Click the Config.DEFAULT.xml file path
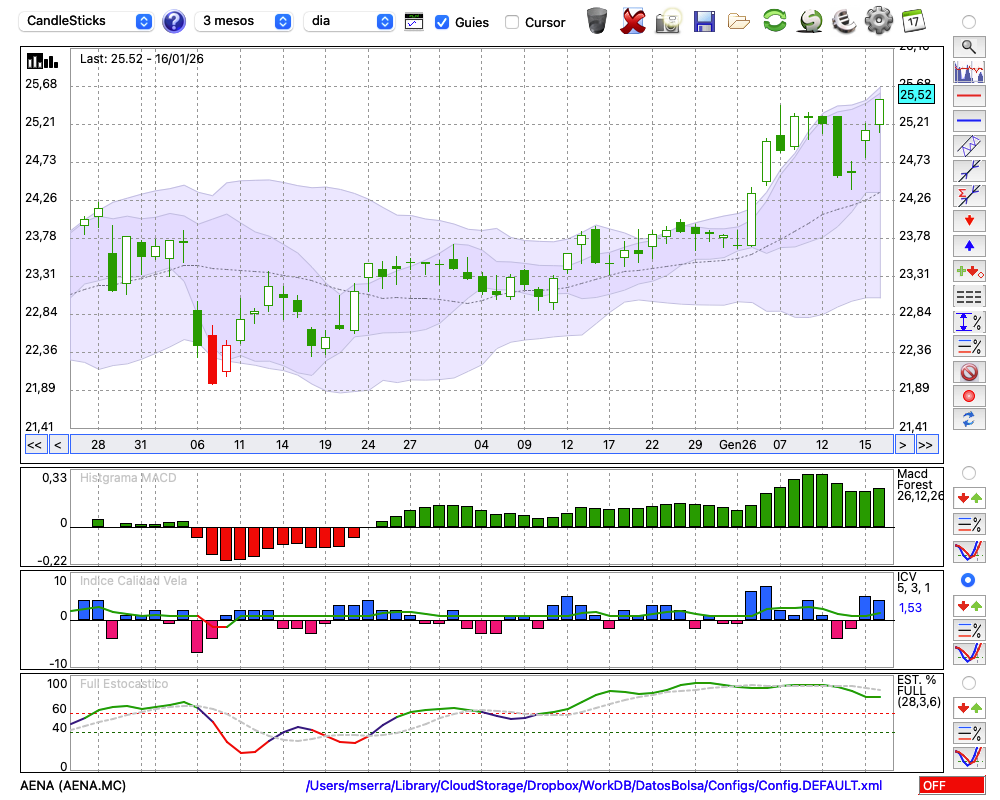 [594, 786]
